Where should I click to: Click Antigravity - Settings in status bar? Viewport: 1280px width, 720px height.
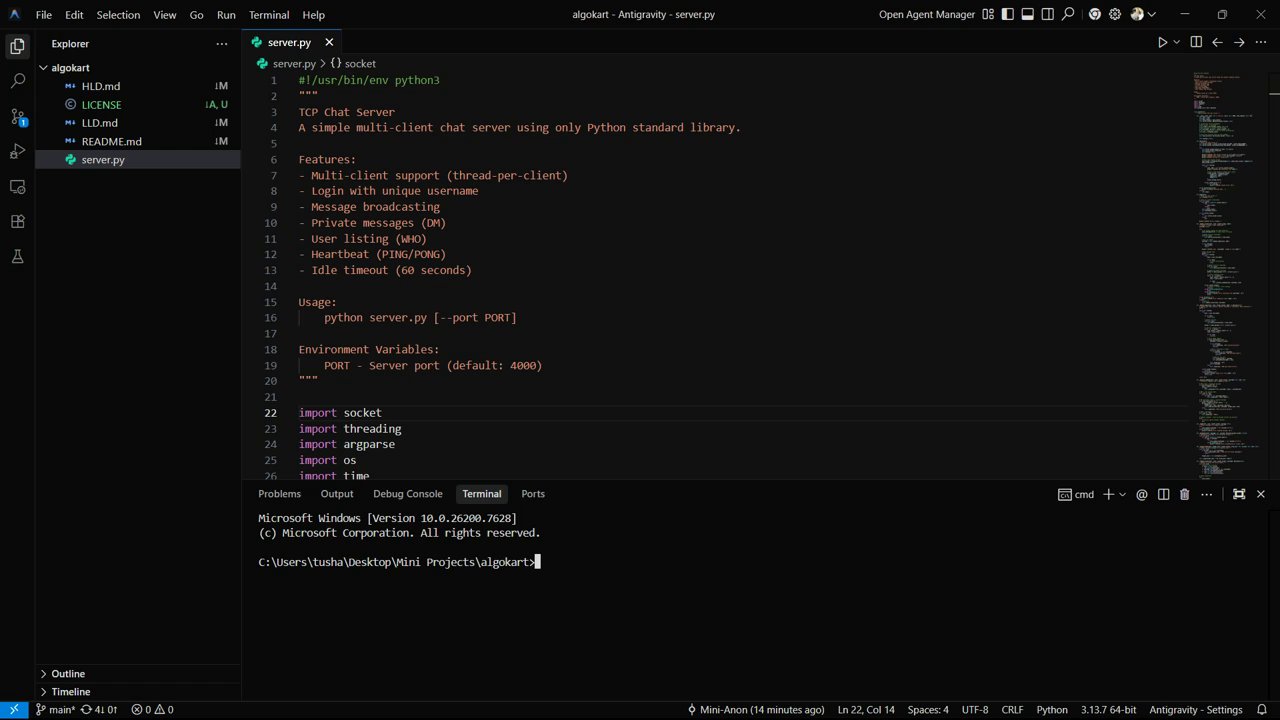pos(1195,710)
